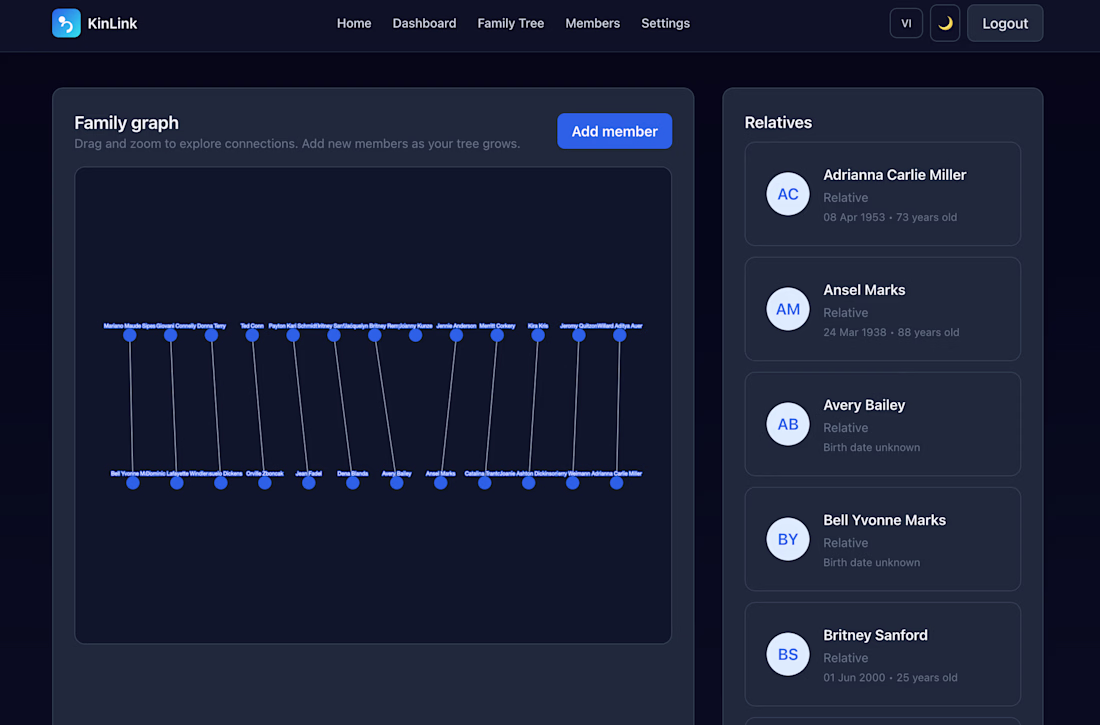Screen dimensions: 1100x725
Task: Click the Add member button
Action: click(614, 131)
